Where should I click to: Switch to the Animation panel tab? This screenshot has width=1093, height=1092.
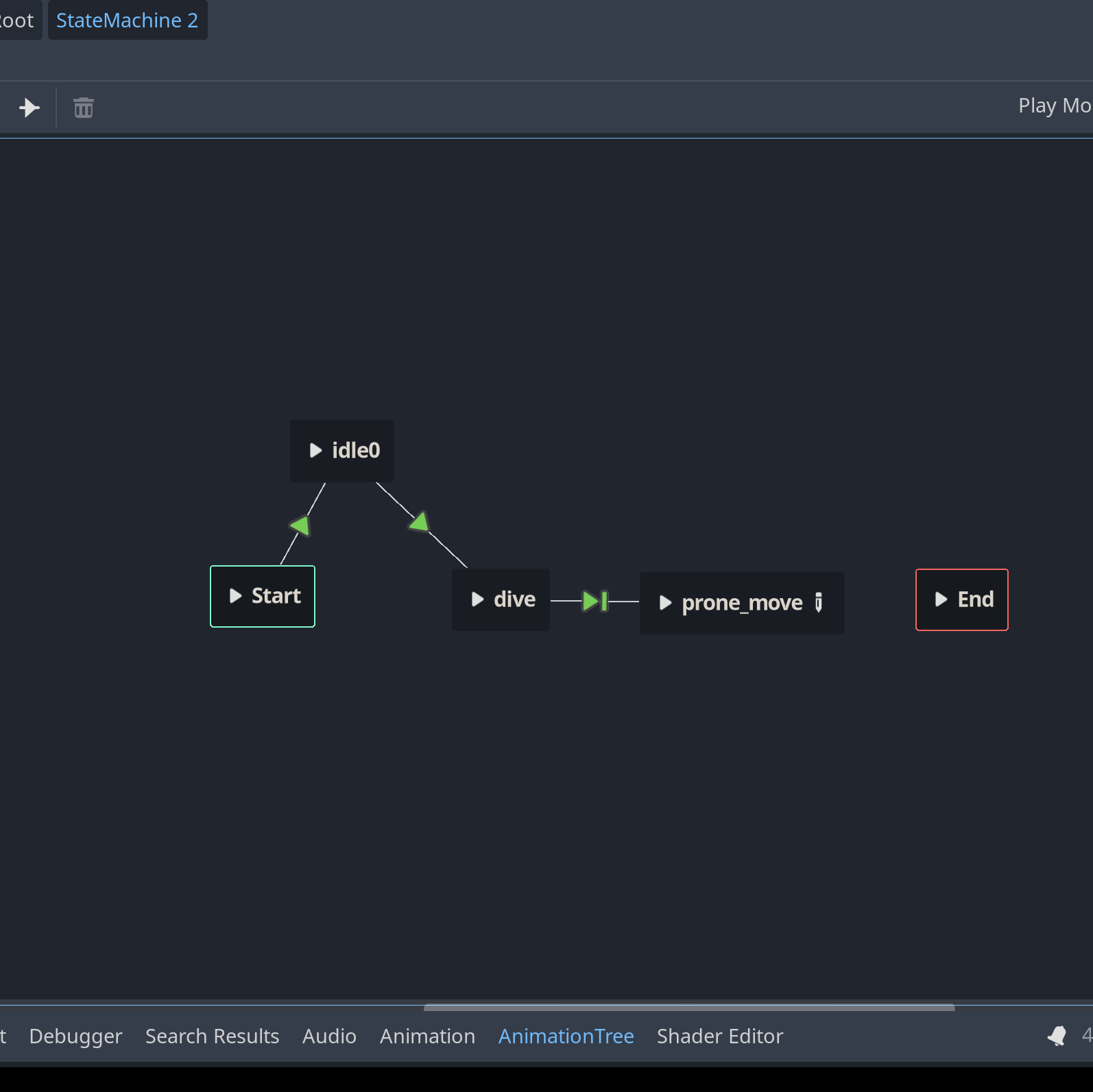(427, 1036)
